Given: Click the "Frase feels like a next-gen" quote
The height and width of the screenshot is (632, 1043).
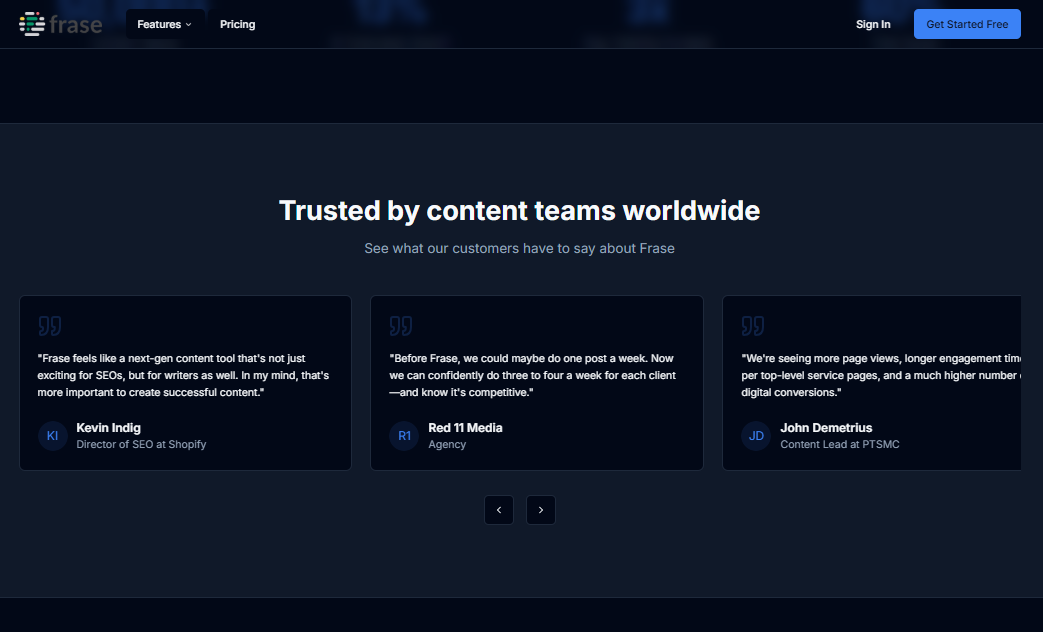Looking at the screenshot, I should coord(184,375).
